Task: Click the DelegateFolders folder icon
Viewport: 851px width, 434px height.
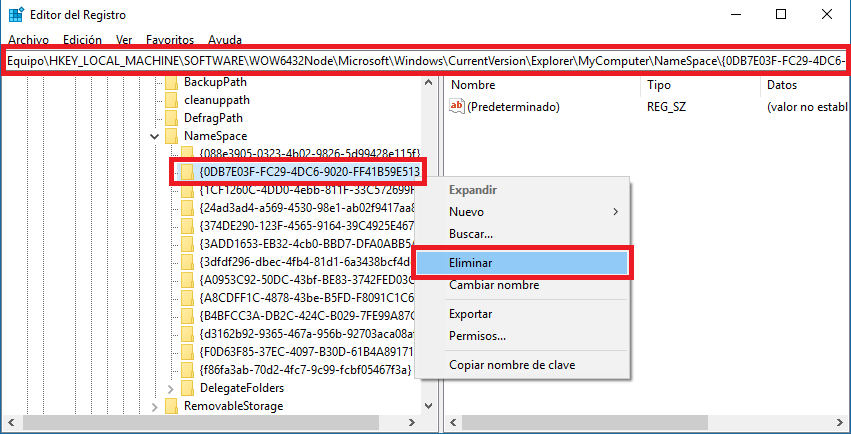Action: [187, 388]
